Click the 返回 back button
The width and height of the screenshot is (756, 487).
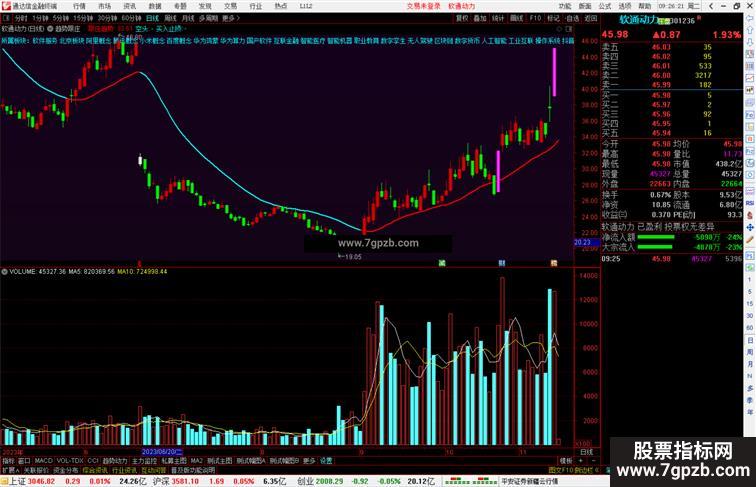tap(591, 18)
